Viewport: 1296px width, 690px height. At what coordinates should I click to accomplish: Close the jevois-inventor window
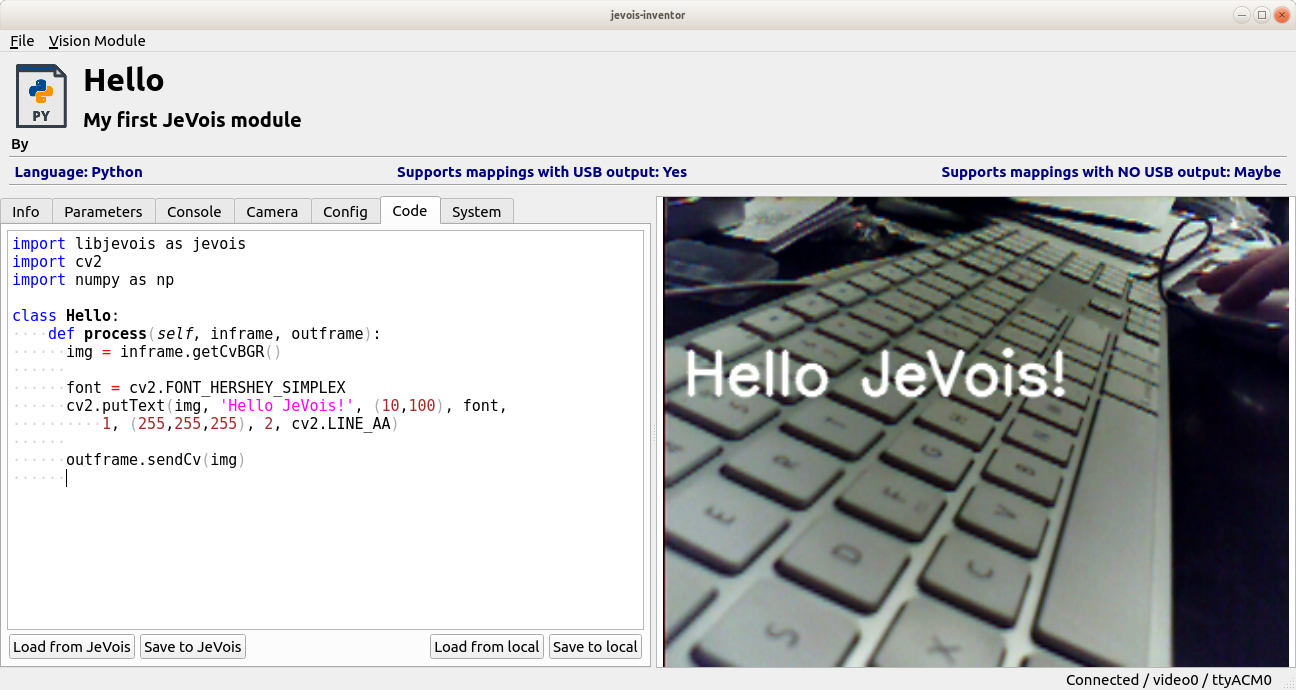click(x=1281, y=14)
